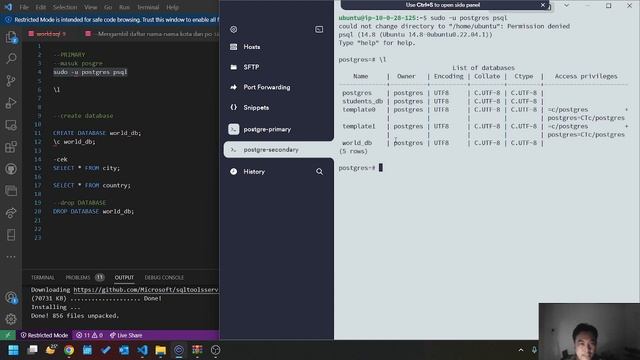
Task: Open the Terminal menu in VS Code
Action: pyautogui.click(x=148, y=7)
